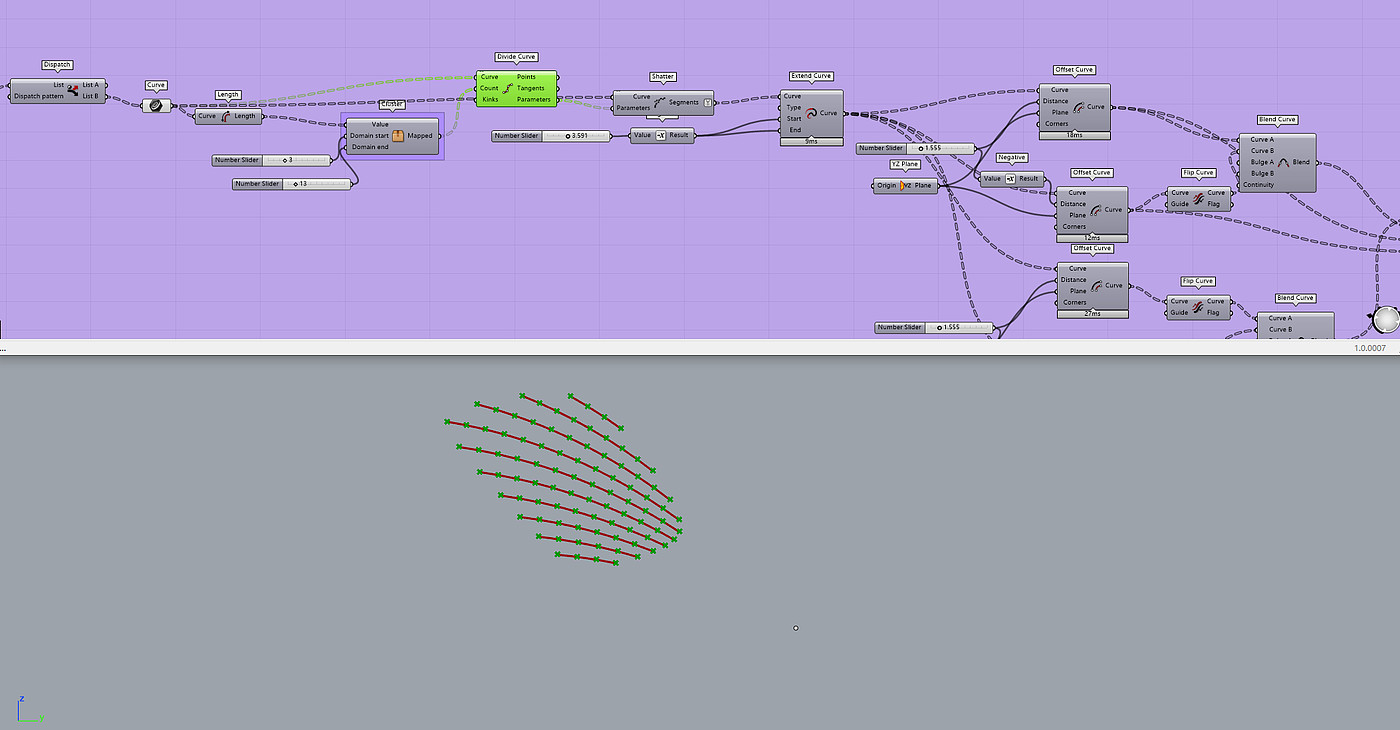Click the Segments output on Shatter

[684, 102]
